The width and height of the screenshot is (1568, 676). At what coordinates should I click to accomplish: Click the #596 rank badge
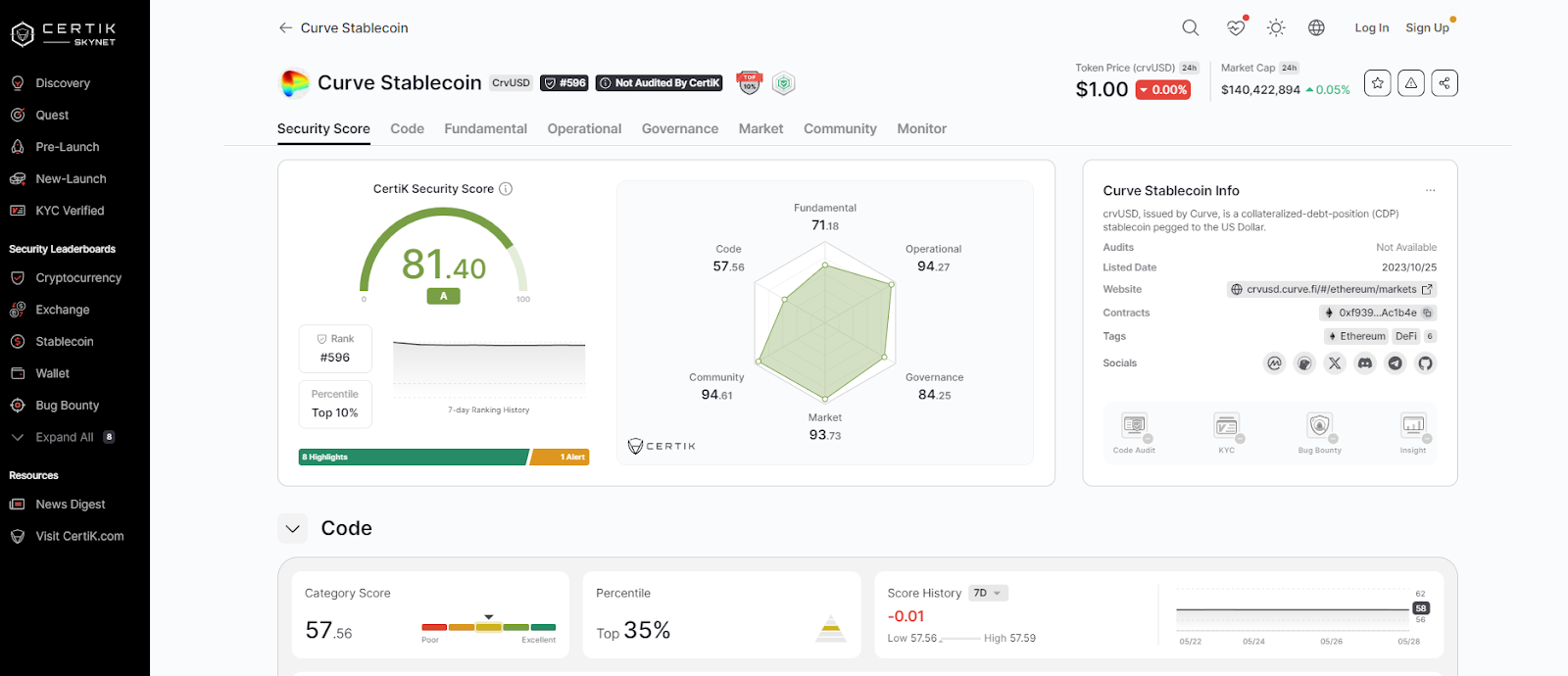coord(564,83)
